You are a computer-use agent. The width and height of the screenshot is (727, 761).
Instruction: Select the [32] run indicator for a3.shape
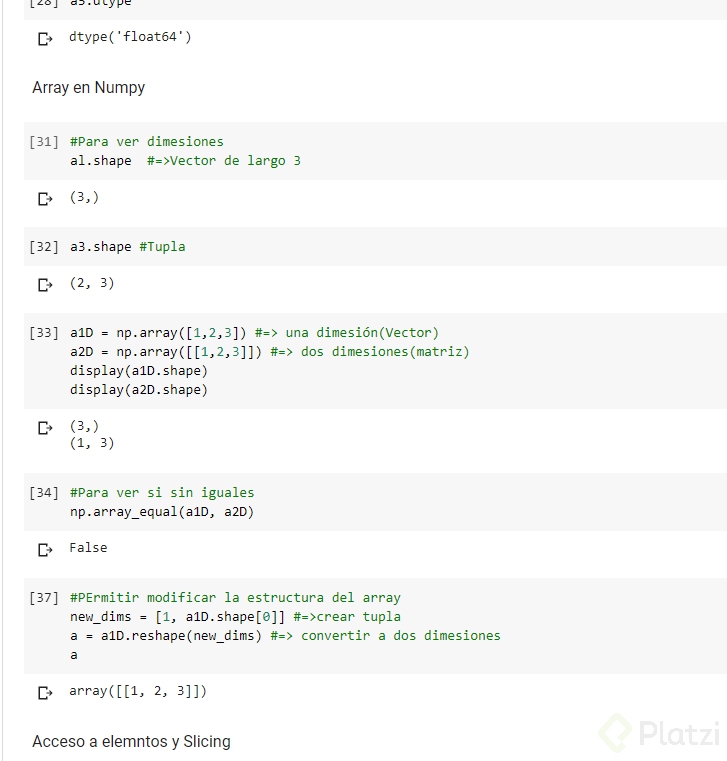coord(44,247)
